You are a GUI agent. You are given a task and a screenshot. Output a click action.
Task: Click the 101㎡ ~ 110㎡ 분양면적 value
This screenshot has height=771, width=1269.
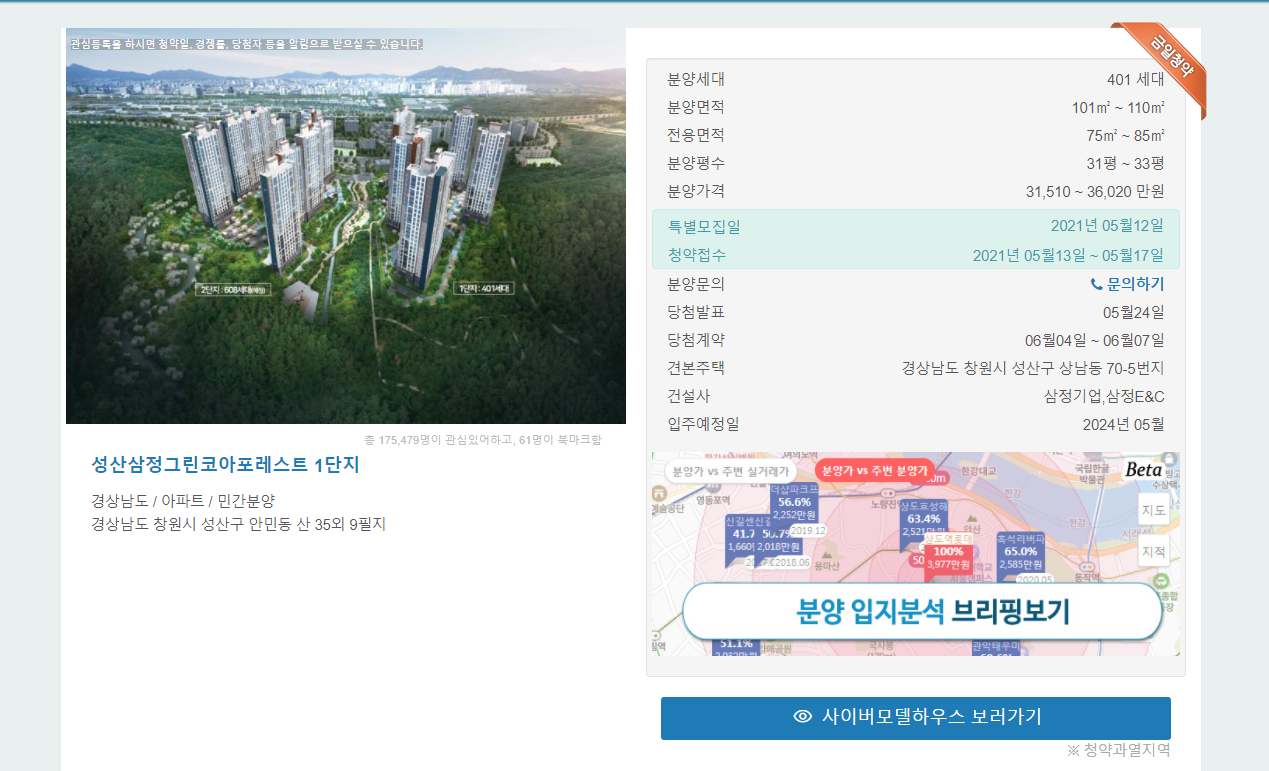point(1118,107)
